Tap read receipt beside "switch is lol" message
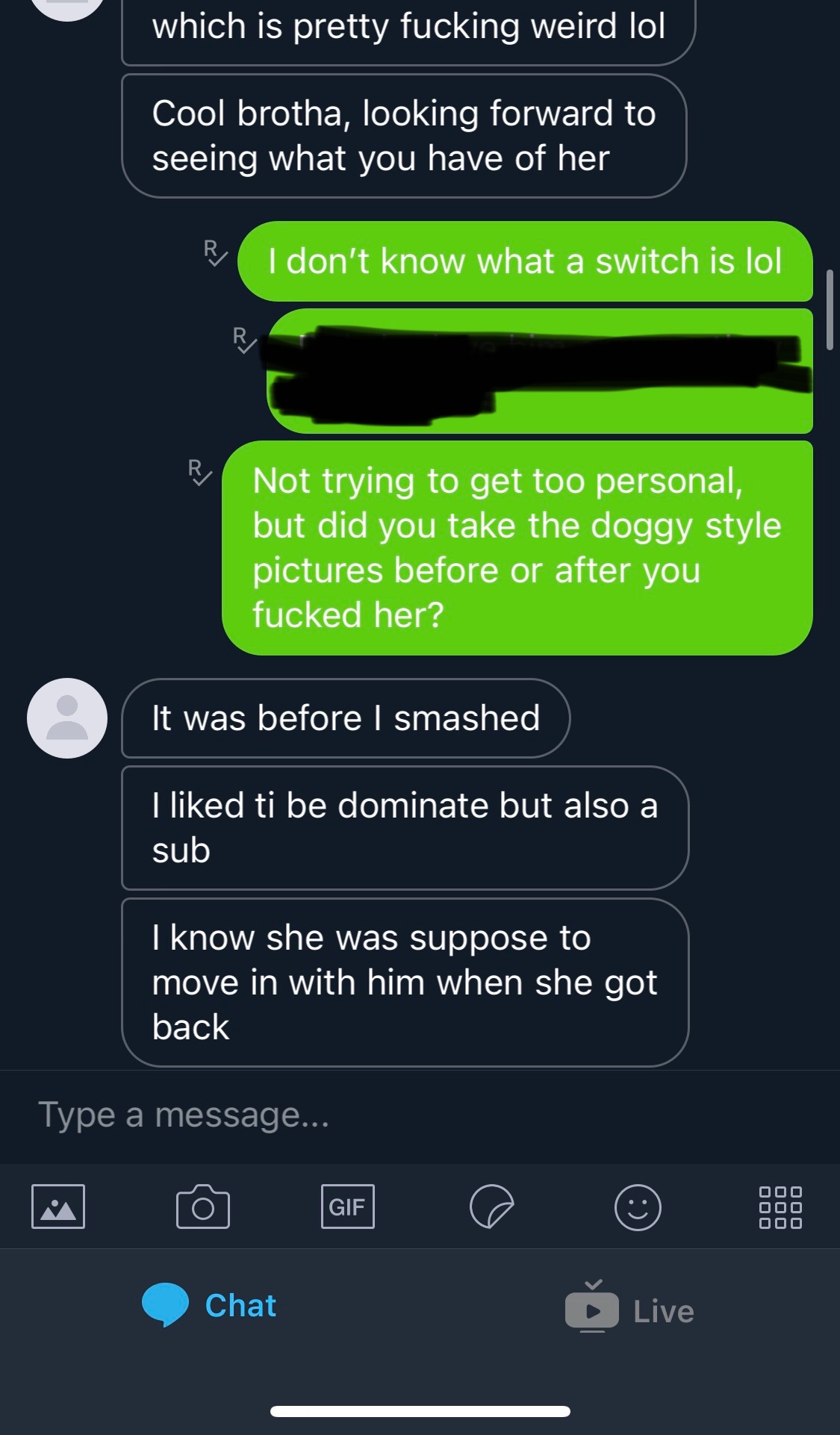The width and height of the screenshot is (840, 1435). [x=215, y=252]
